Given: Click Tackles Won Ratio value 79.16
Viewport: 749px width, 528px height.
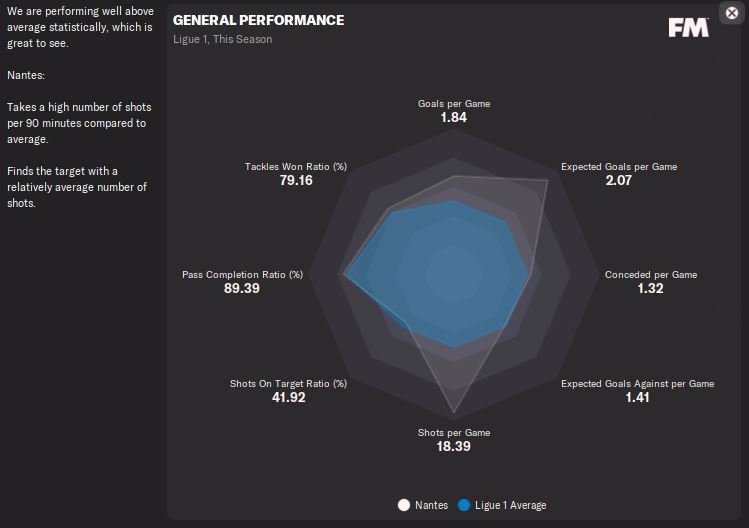Looking at the screenshot, I should (297, 180).
